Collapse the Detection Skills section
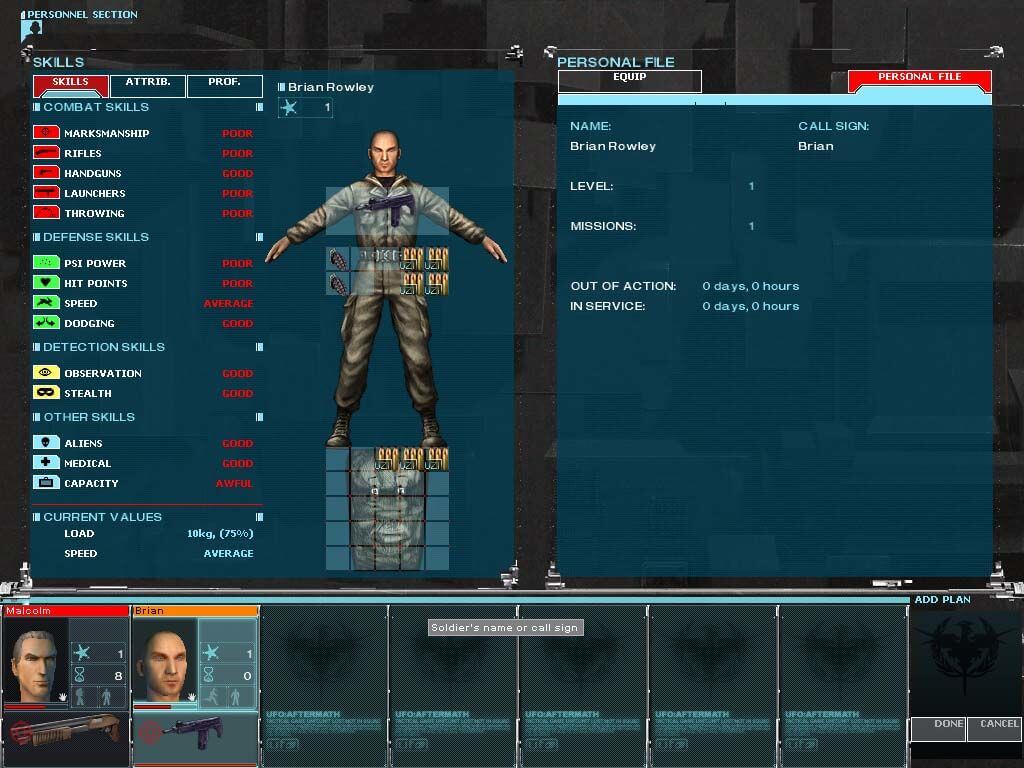The image size is (1024, 768). [259, 347]
